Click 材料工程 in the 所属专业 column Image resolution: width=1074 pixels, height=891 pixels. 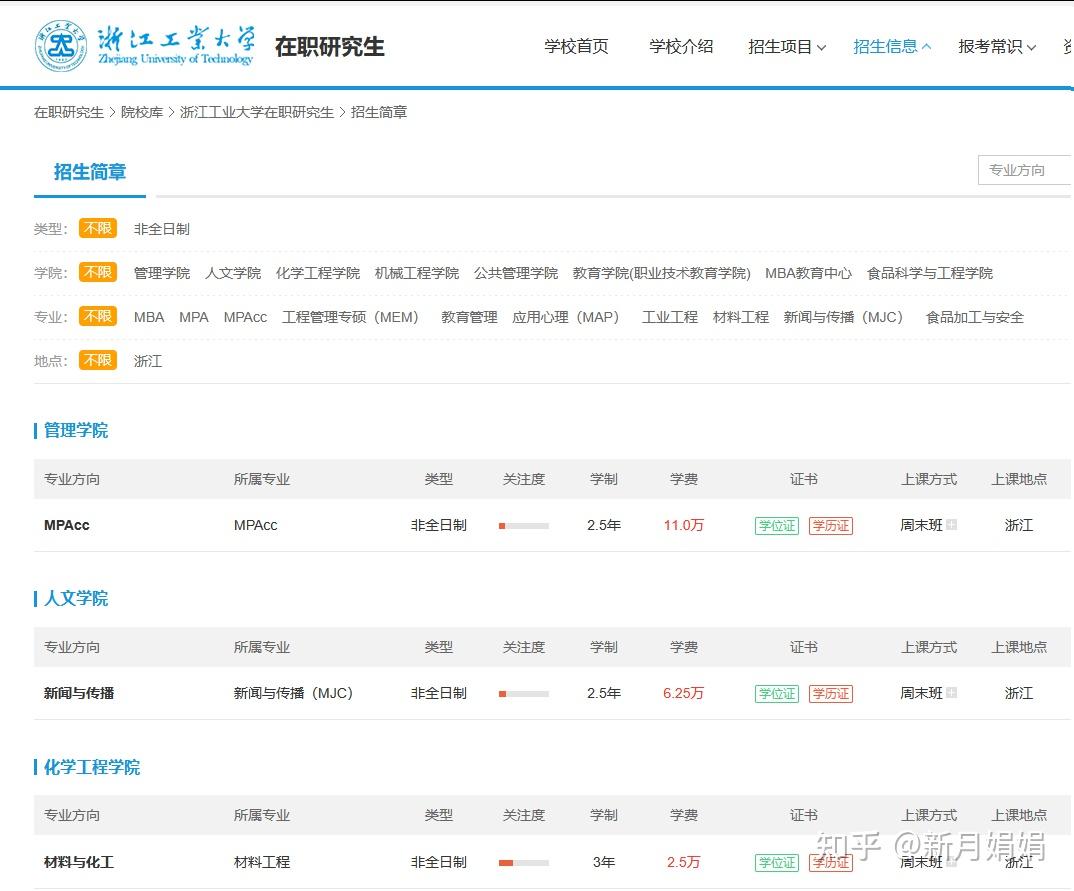(x=262, y=862)
